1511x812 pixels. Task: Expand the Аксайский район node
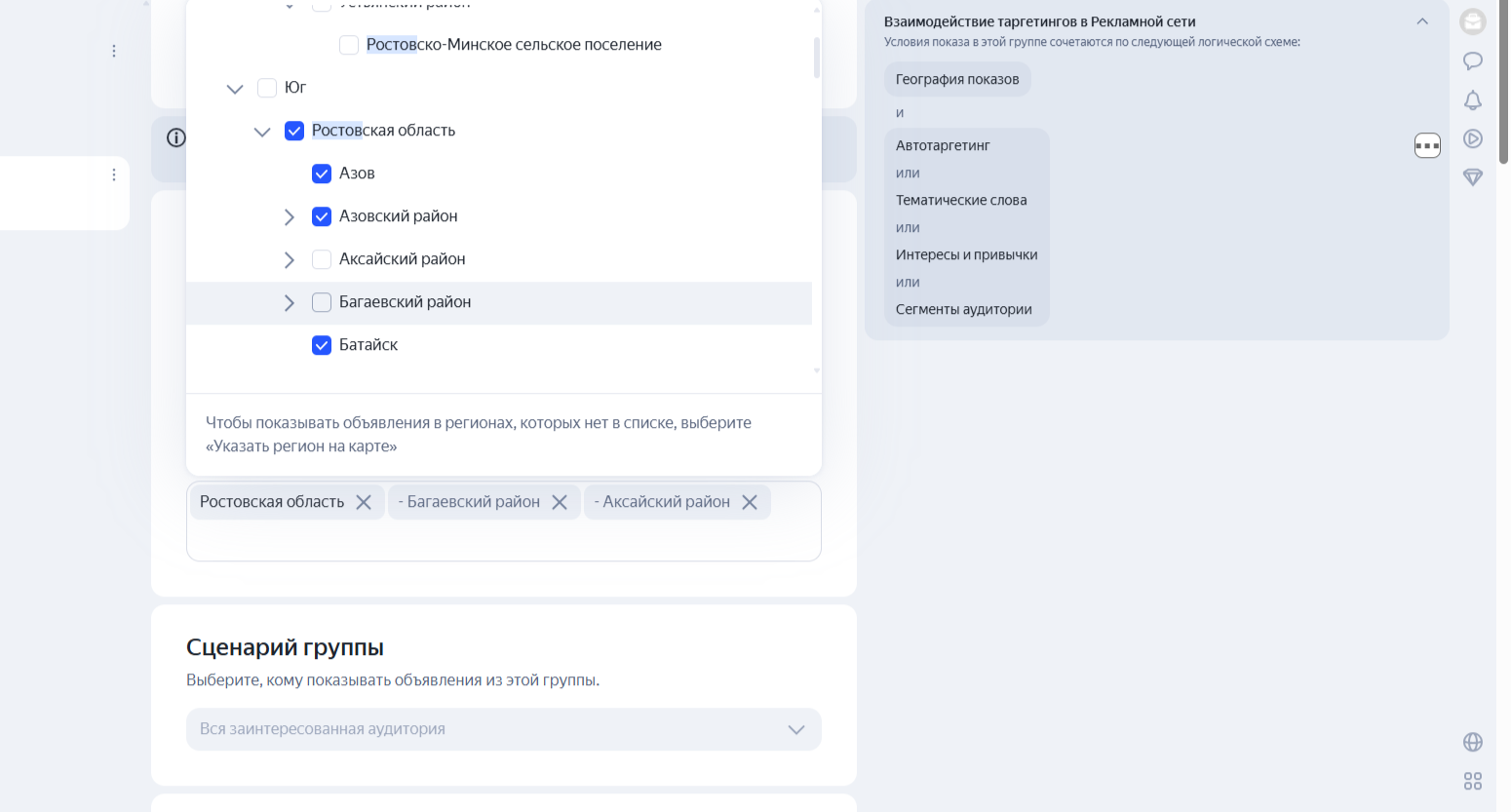point(289,260)
